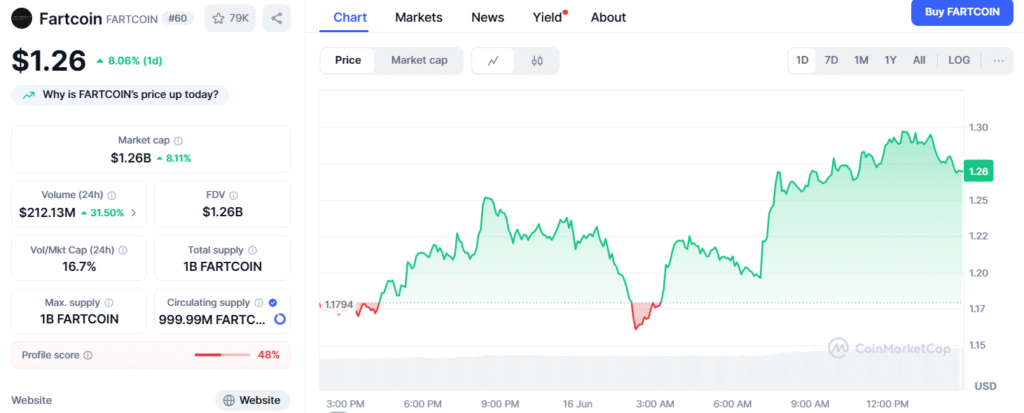Image resolution: width=1024 pixels, height=413 pixels.
Task: Open the About tab
Action: point(608,18)
